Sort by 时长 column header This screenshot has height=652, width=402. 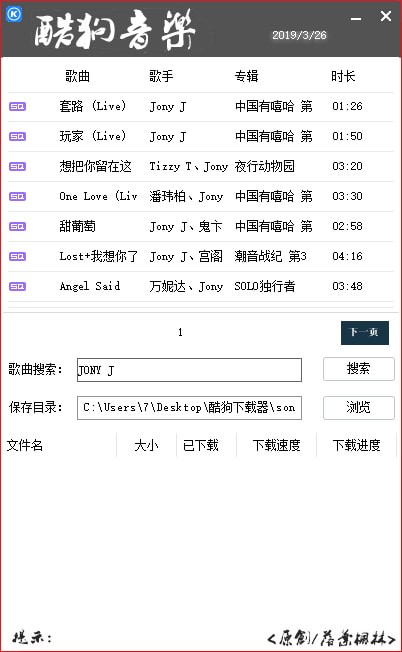[x=343, y=76]
